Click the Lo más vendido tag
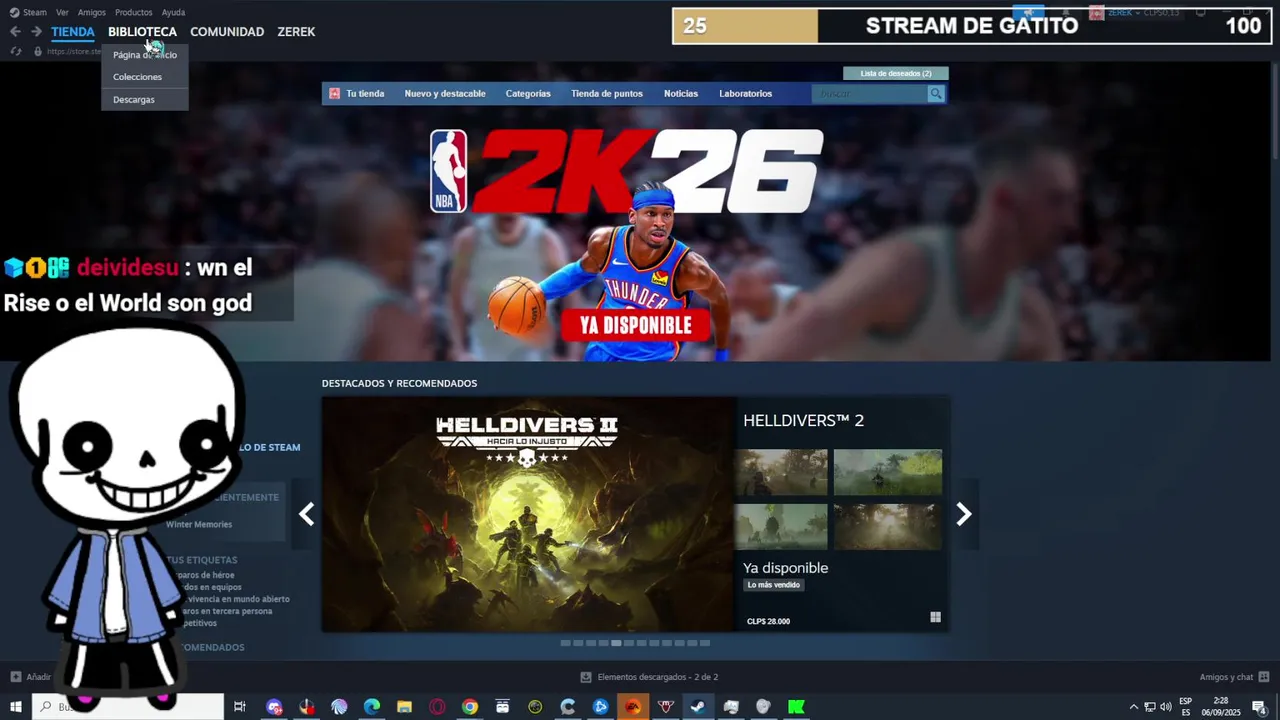This screenshot has height=720, width=1280. tap(774, 585)
